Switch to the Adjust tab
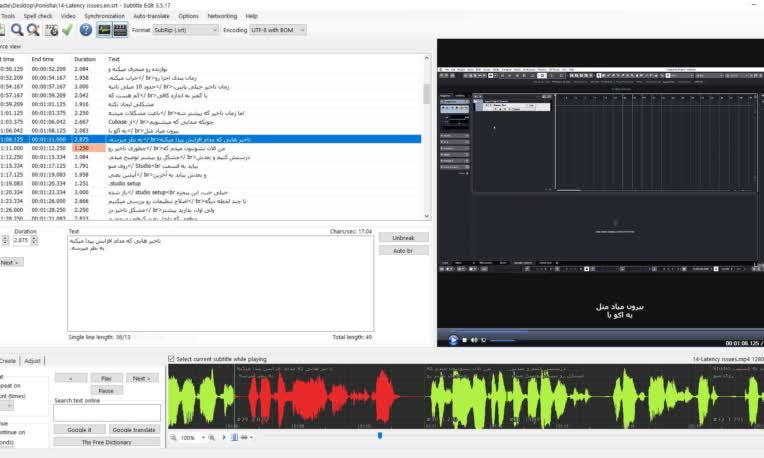Screen dimensions: 764x458 click(x=33, y=360)
